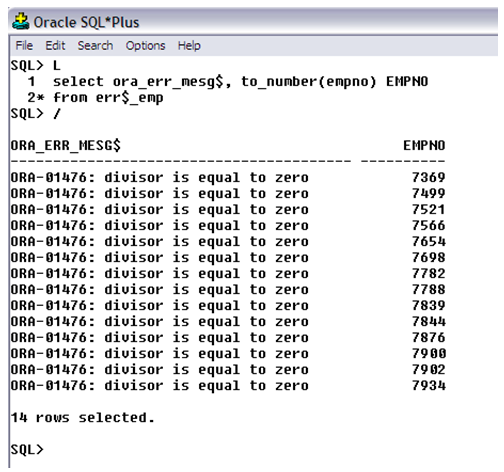This screenshot has height=472, width=504.
Task: Click the 'from err$_emp' query line
Action: pyautogui.click(x=95, y=98)
